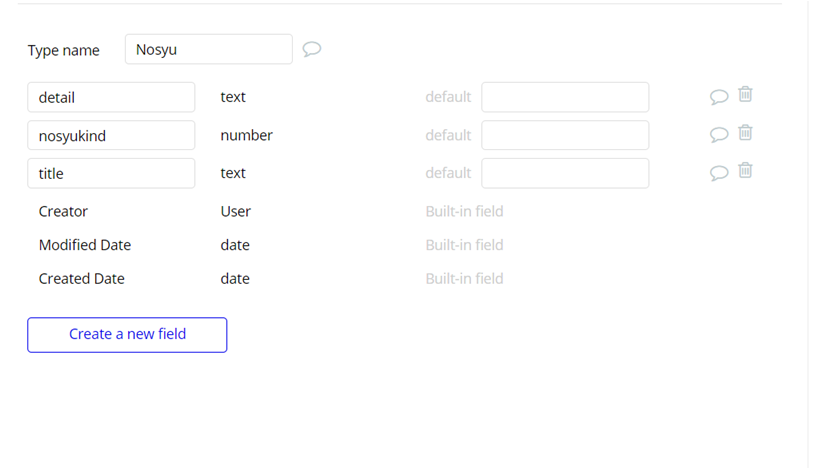Select the Modified Date field label
The width and height of the screenshot is (815, 469).
[x=85, y=245]
